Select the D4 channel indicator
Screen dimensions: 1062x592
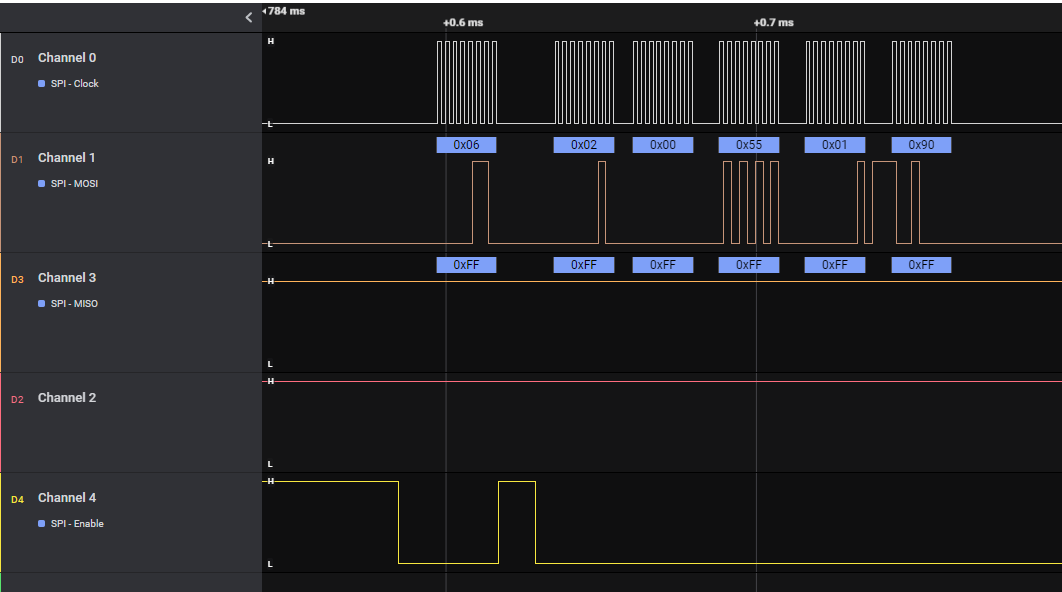16,499
